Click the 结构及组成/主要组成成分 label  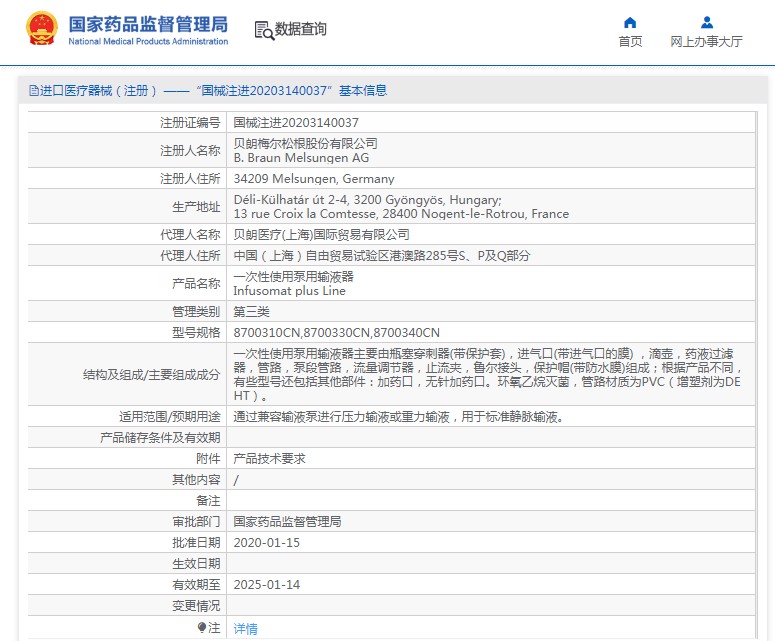pyautogui.click(x=151, y=375)
